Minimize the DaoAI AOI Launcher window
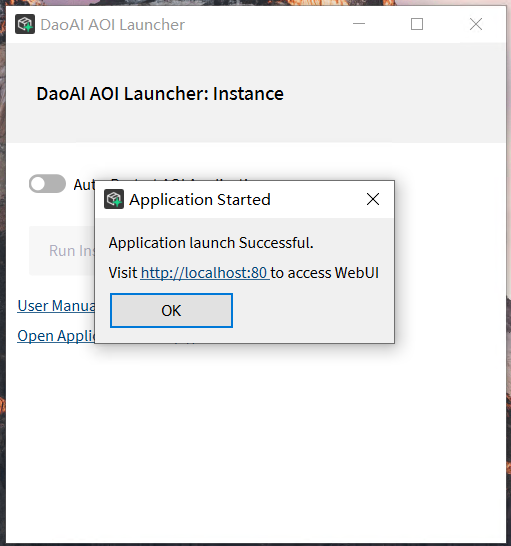The height and width of the screenshot is (546, 511). [x=359, y=24]
